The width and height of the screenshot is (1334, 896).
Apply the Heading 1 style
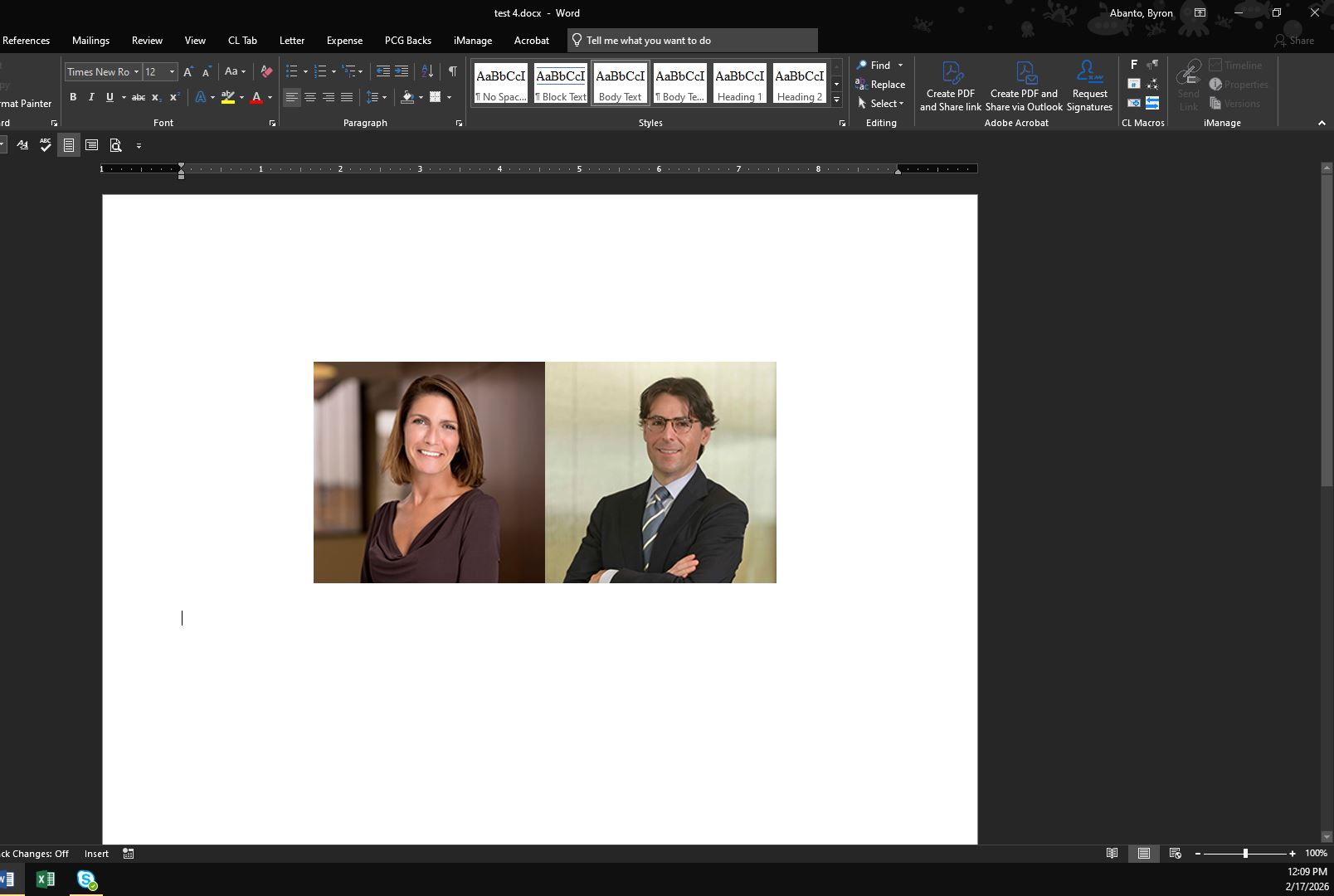(739, 84)
